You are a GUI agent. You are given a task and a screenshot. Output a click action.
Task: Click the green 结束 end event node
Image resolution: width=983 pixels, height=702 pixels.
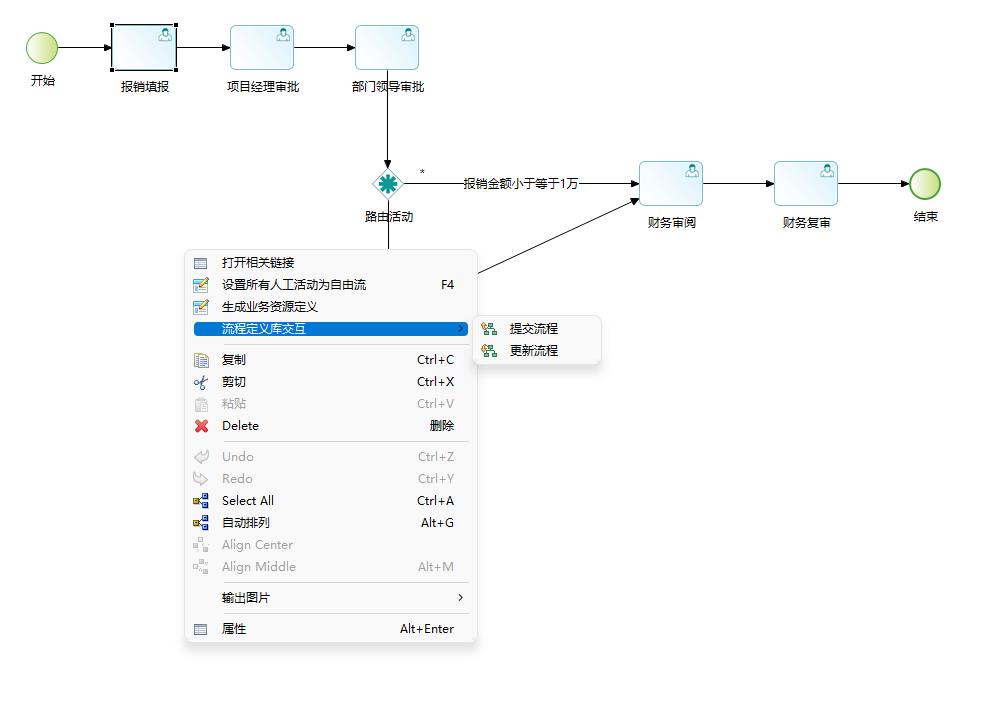tap(925, 184)
